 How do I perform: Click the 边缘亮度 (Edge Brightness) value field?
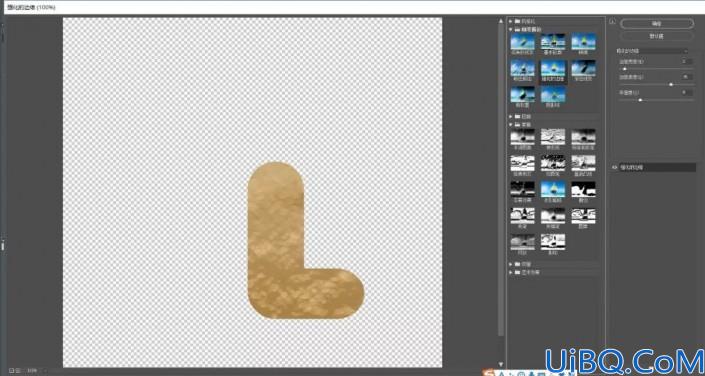click(x=687, y=77)
